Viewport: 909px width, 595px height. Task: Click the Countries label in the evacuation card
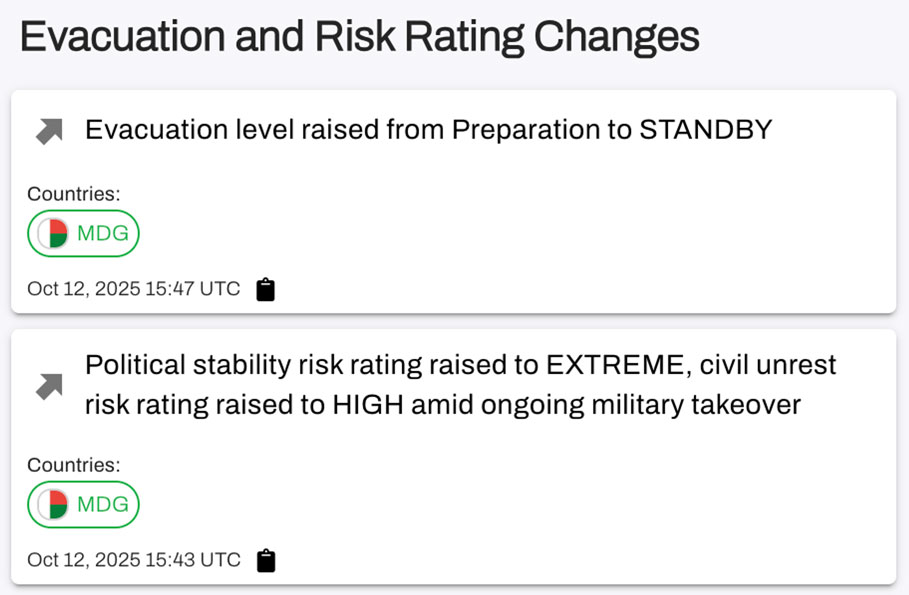pos(73,194)
